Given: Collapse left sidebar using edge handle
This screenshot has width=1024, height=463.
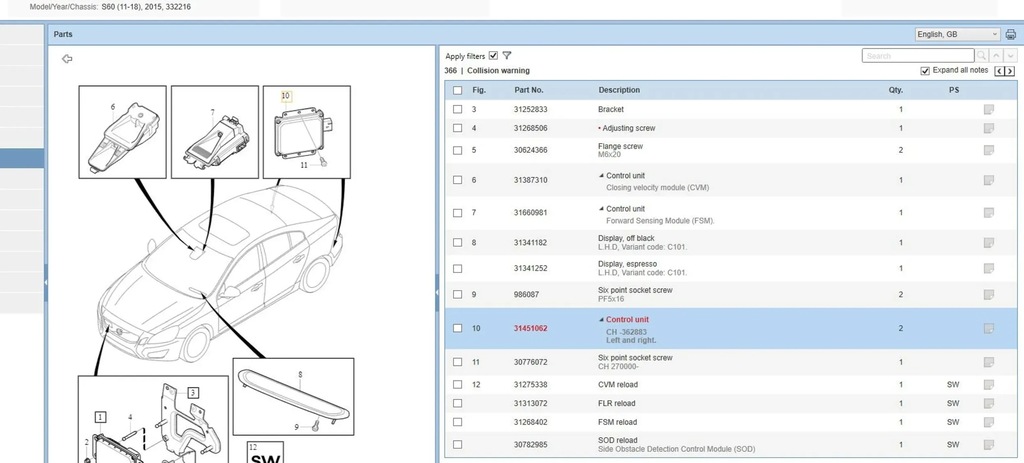Looking at the screenshot, I should point(46,282).
